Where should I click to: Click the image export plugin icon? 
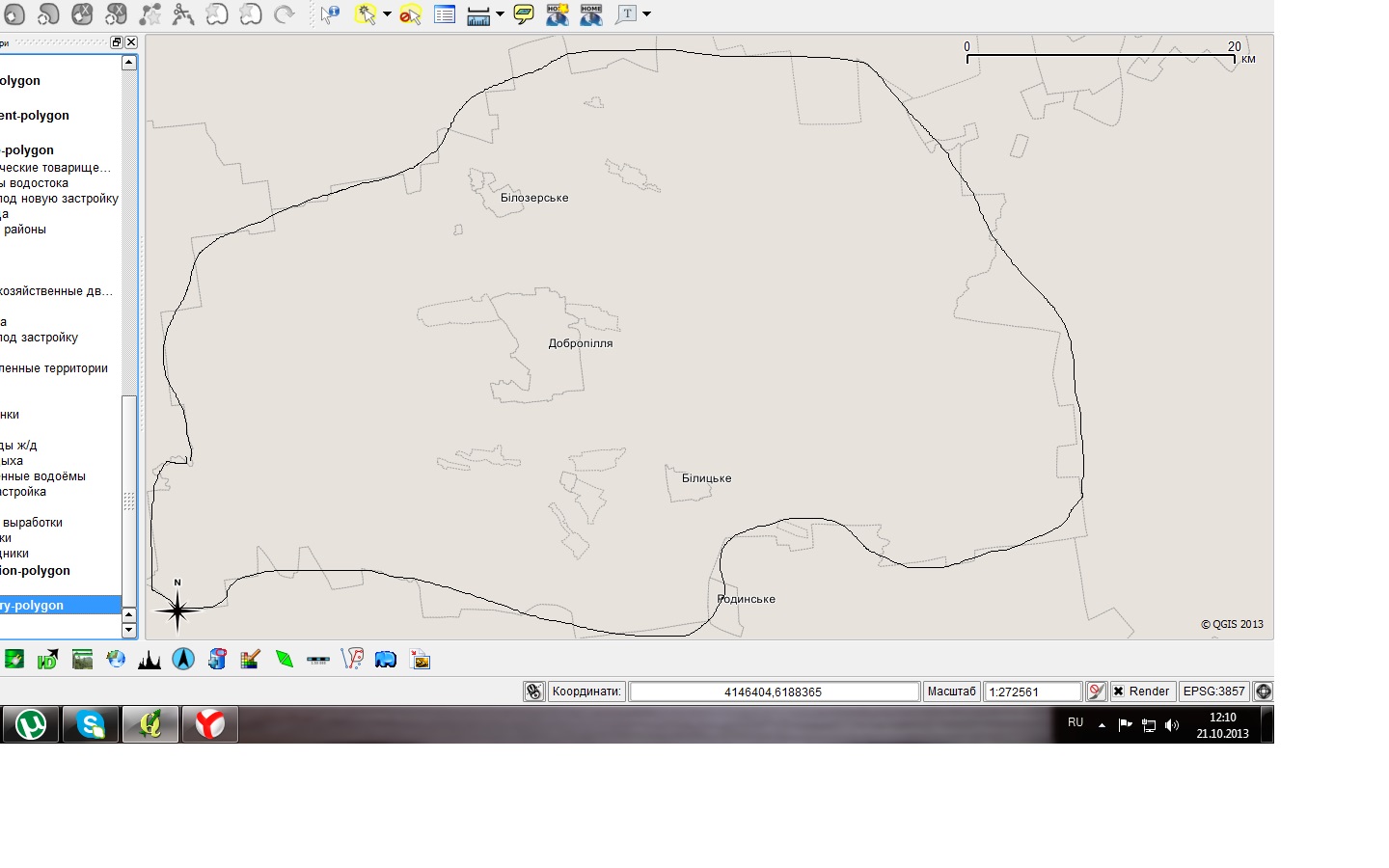(421, 660)
